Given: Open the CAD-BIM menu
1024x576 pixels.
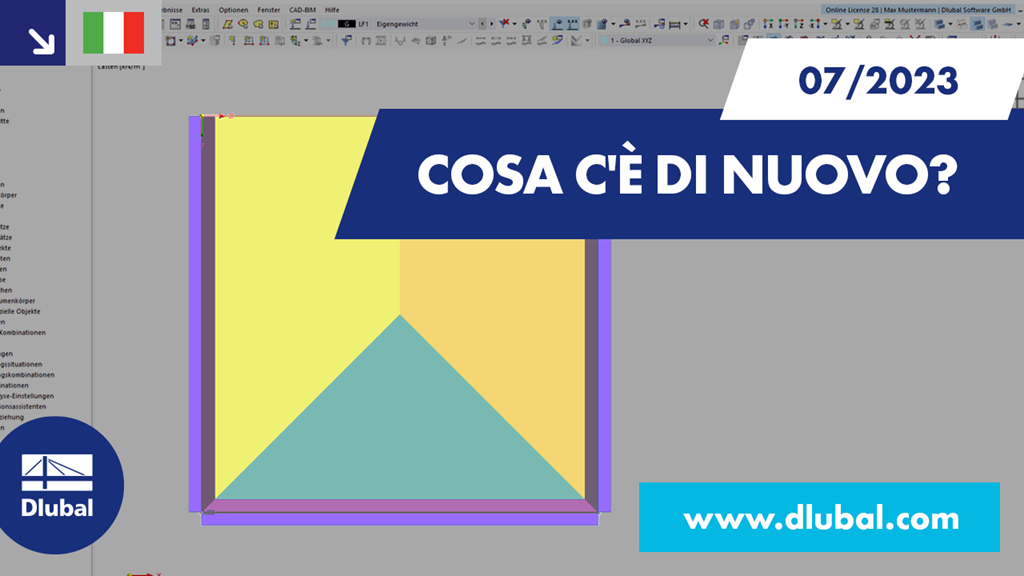Looking at the screenshot, I should (x=301, y=6).
